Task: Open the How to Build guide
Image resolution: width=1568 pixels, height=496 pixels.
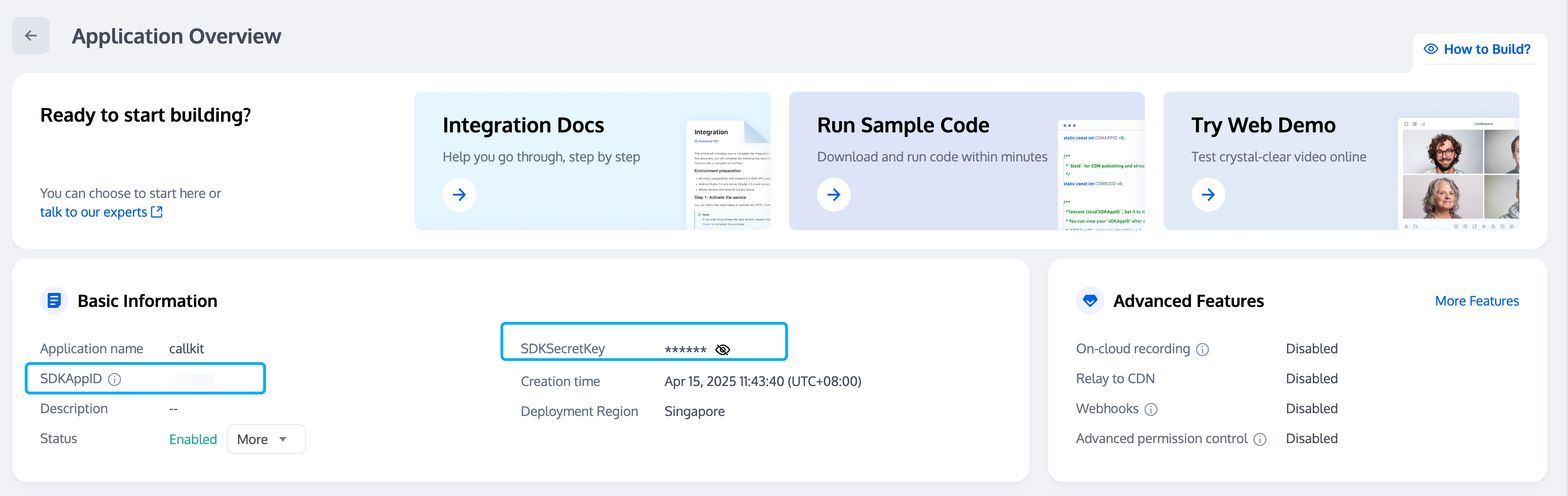Action: tap(1477, 49)
